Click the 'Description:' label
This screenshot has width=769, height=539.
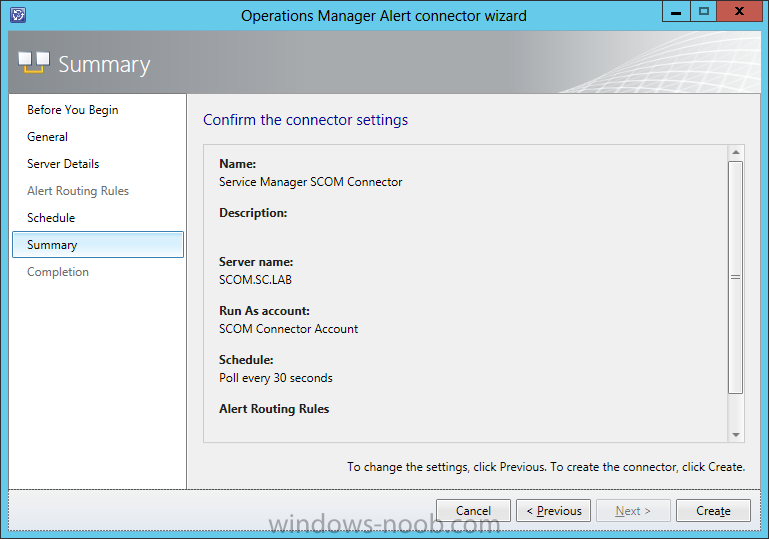253,213
